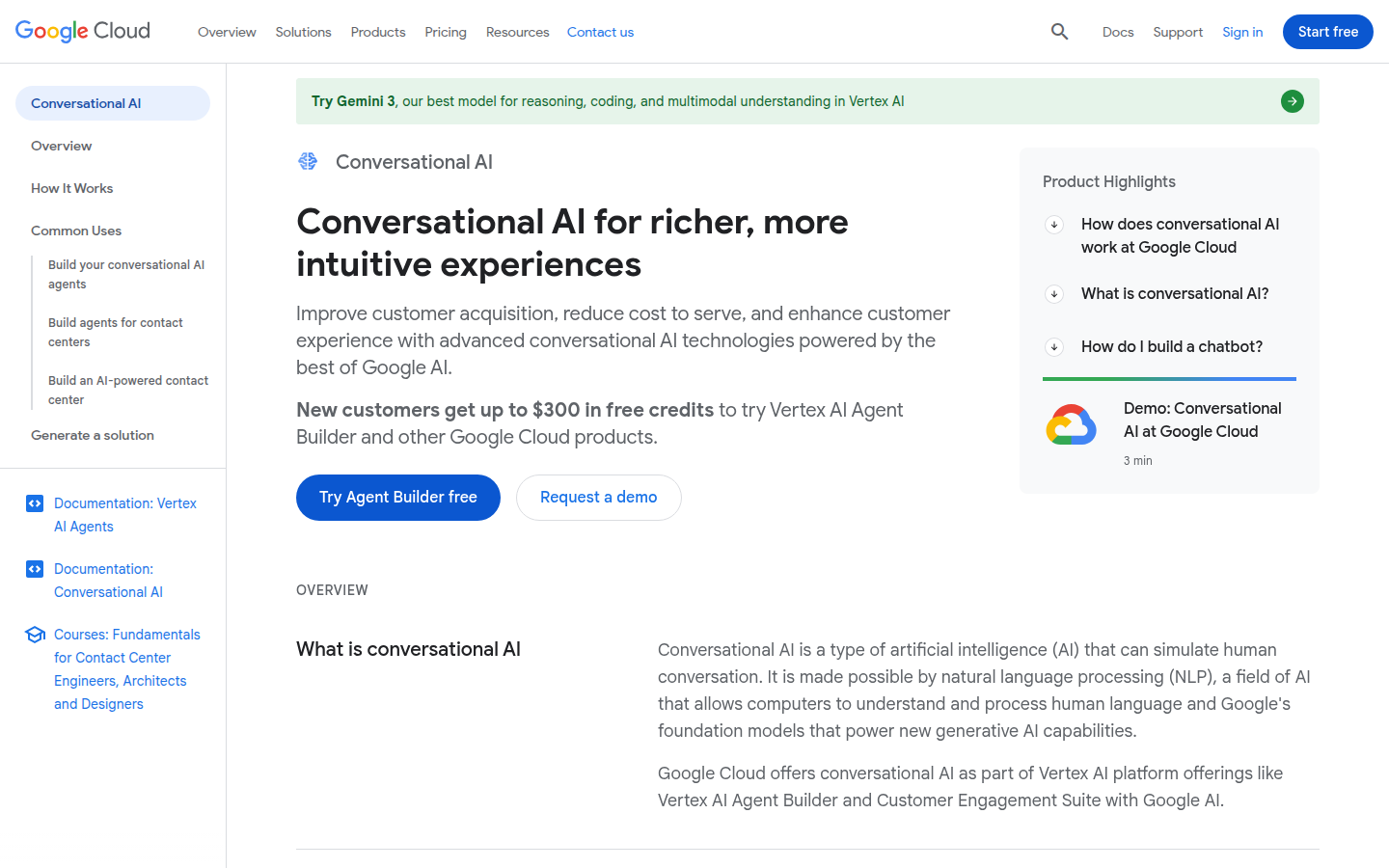The image size is (1389, 868).
Task: Click the search magnifier icon
Action: click(x=1059, y=32)
